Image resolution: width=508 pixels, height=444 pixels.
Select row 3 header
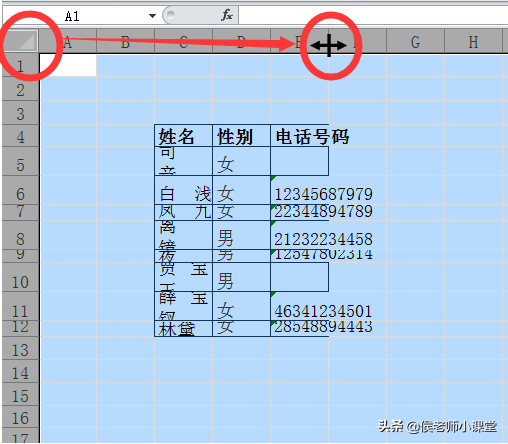tap(21, 113)
